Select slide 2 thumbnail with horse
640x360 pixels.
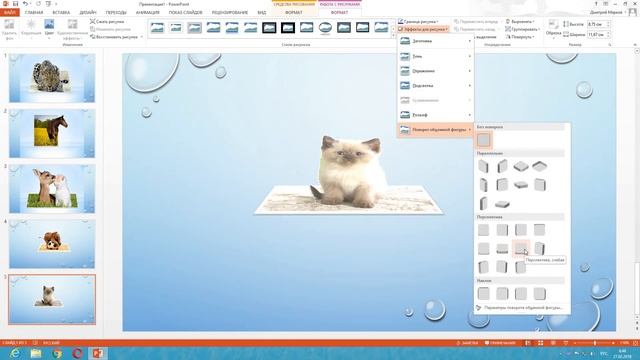[x=52, y=133]
